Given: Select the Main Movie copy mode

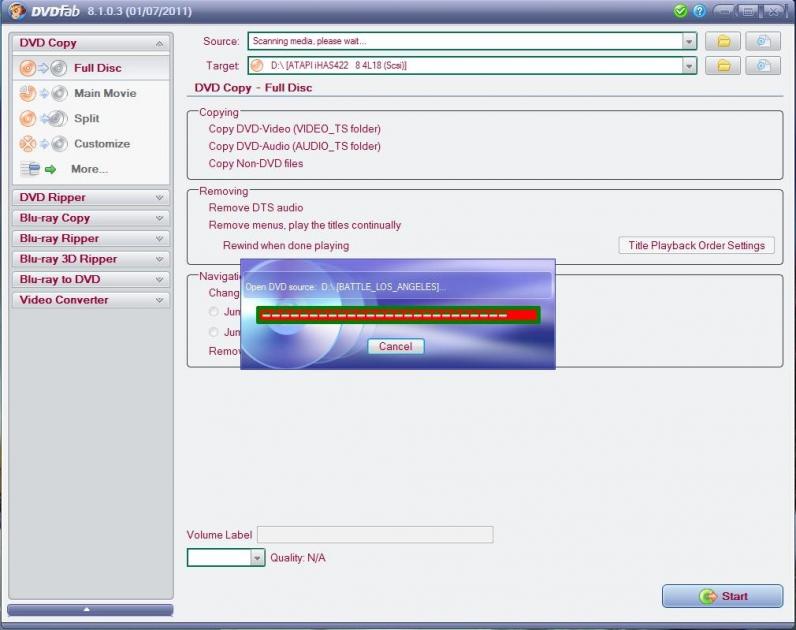Looking at the screenshot, I should (91, 93).
